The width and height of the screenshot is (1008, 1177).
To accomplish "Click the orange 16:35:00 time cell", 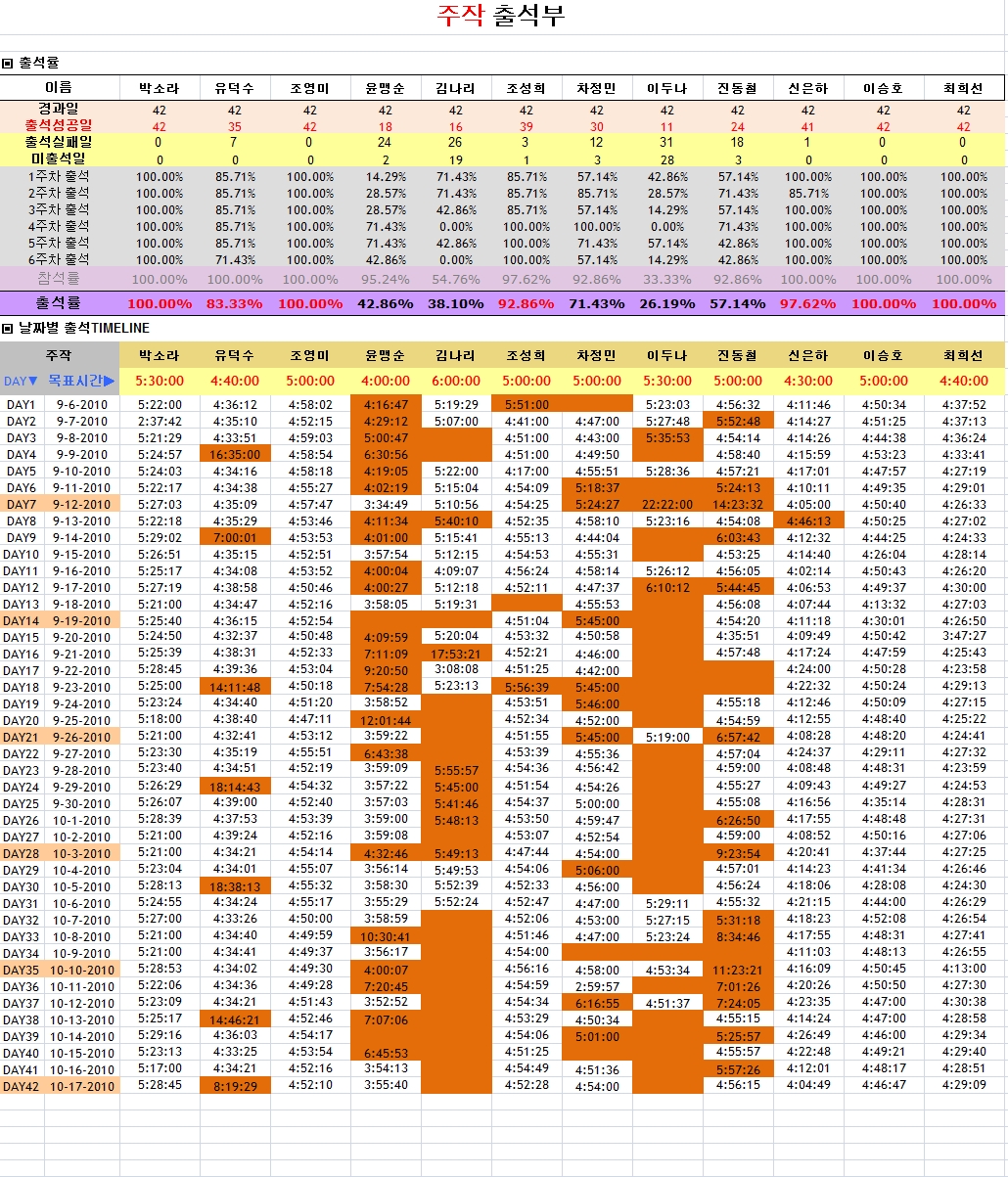I will (235, 454).
